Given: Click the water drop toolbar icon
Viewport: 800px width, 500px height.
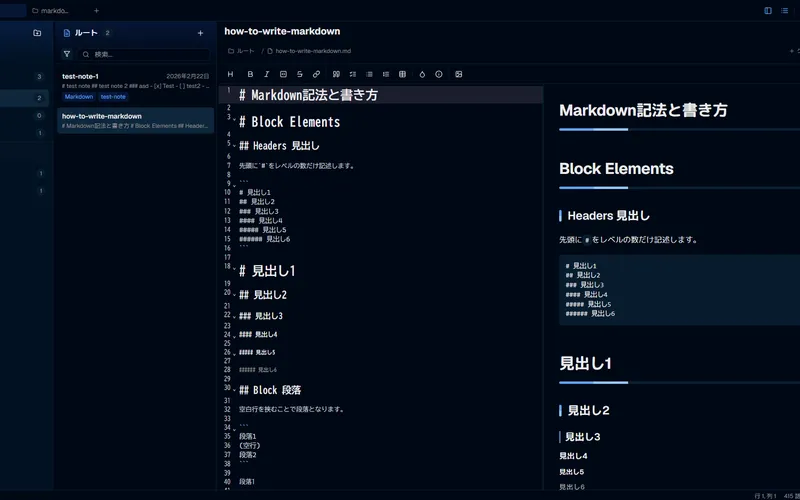Looking at the screenshot, I should point(422,74).
